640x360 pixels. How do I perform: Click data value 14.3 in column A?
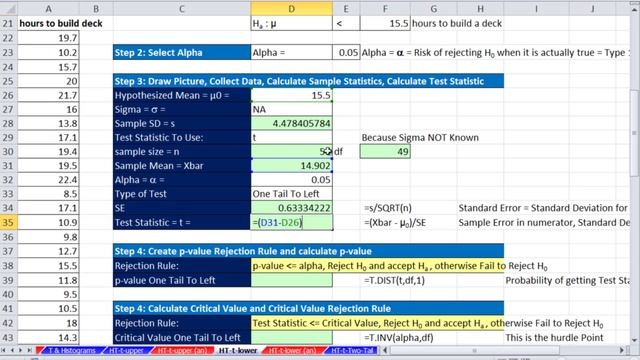point(48,338)
